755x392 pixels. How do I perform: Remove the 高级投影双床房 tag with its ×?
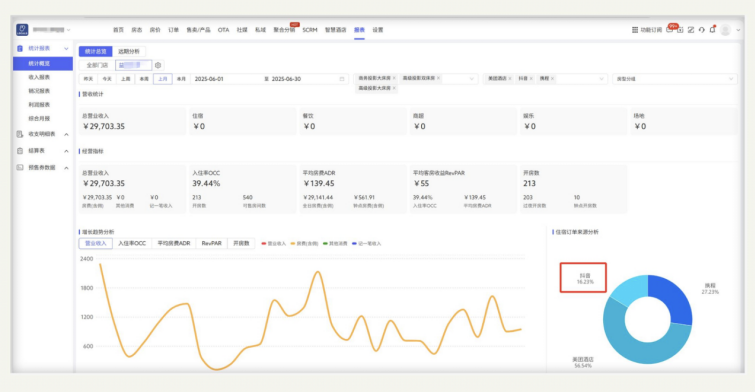438,78
